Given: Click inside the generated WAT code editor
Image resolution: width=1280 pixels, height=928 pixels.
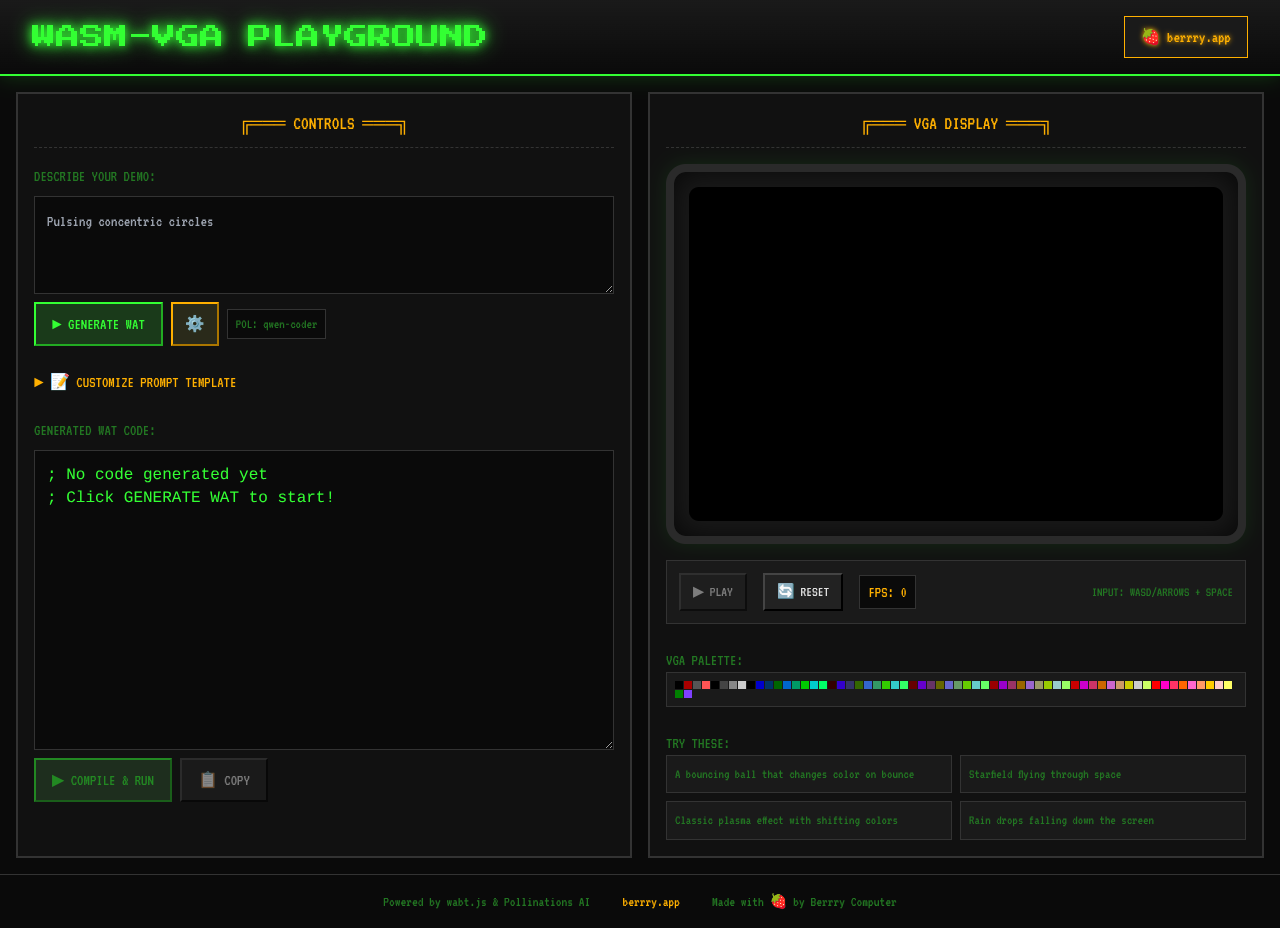Looking at the screenshot, I should (x=323, y=600).
